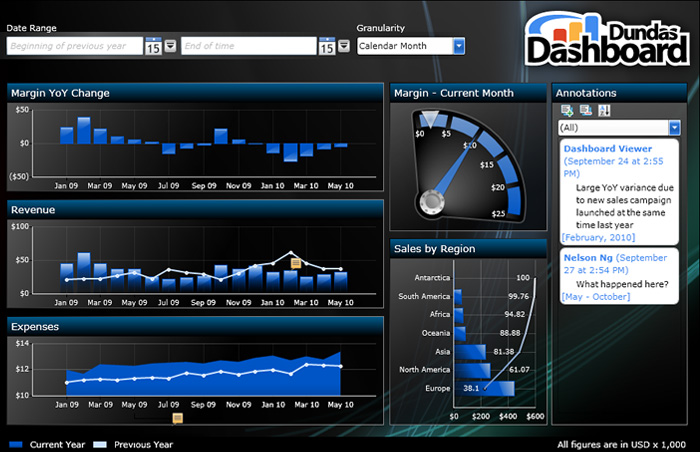Click the [May - October] annotation link
700x452 pixels.
tap(597, 297)
